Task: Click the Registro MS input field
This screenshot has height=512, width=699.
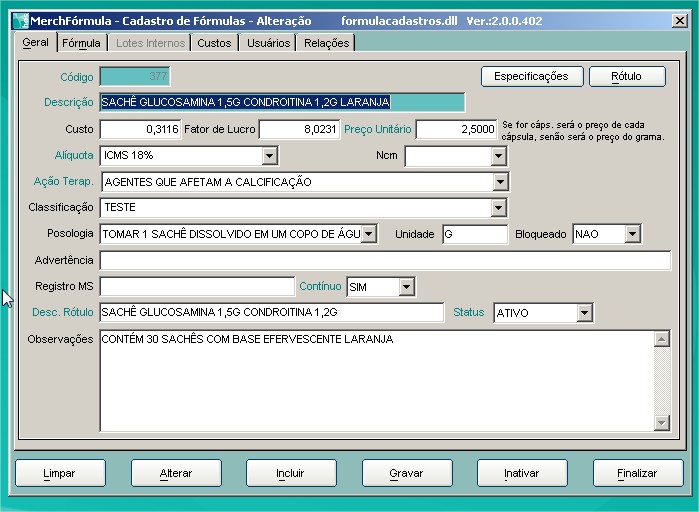Action: coord(197,287)
